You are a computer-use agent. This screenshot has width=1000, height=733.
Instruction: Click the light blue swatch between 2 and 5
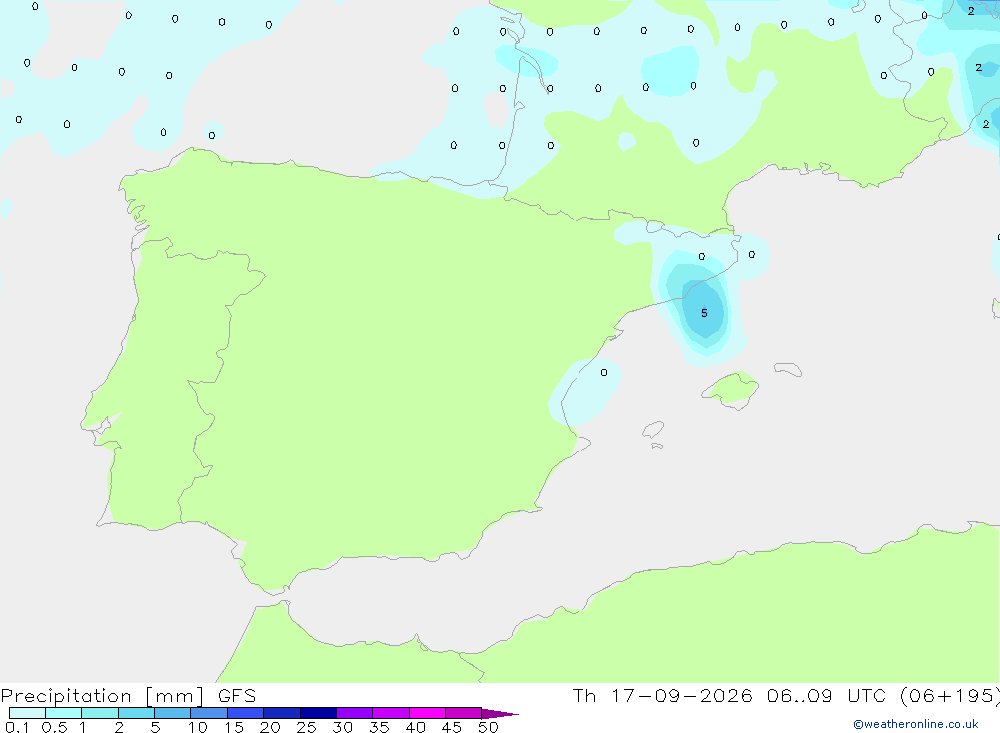136,713
